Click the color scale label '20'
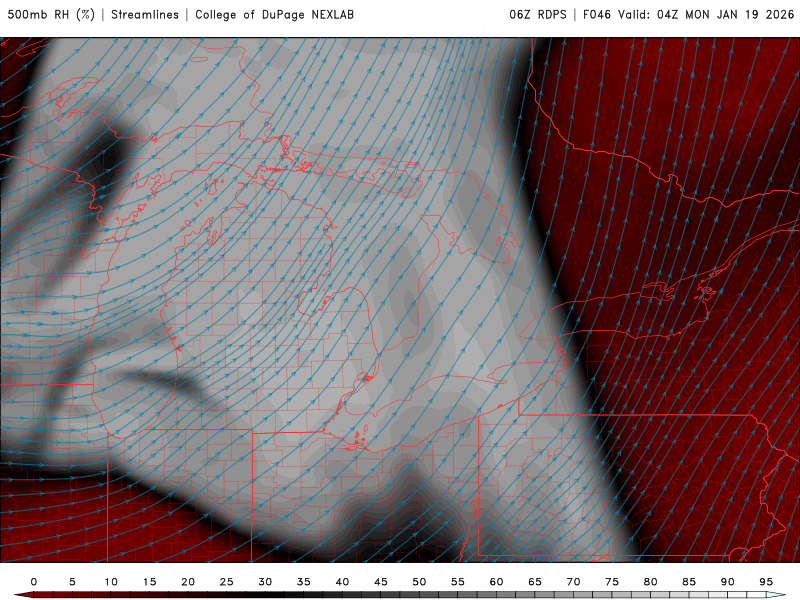 click(x=188, y=582)
